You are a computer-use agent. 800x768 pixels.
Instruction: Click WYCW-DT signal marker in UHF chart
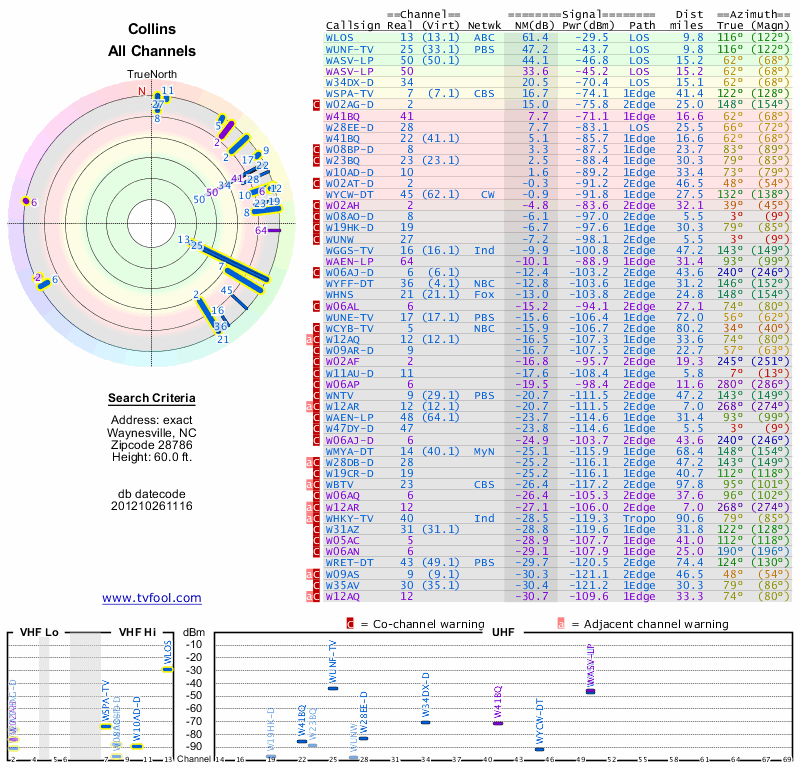(x=539, y=749)
